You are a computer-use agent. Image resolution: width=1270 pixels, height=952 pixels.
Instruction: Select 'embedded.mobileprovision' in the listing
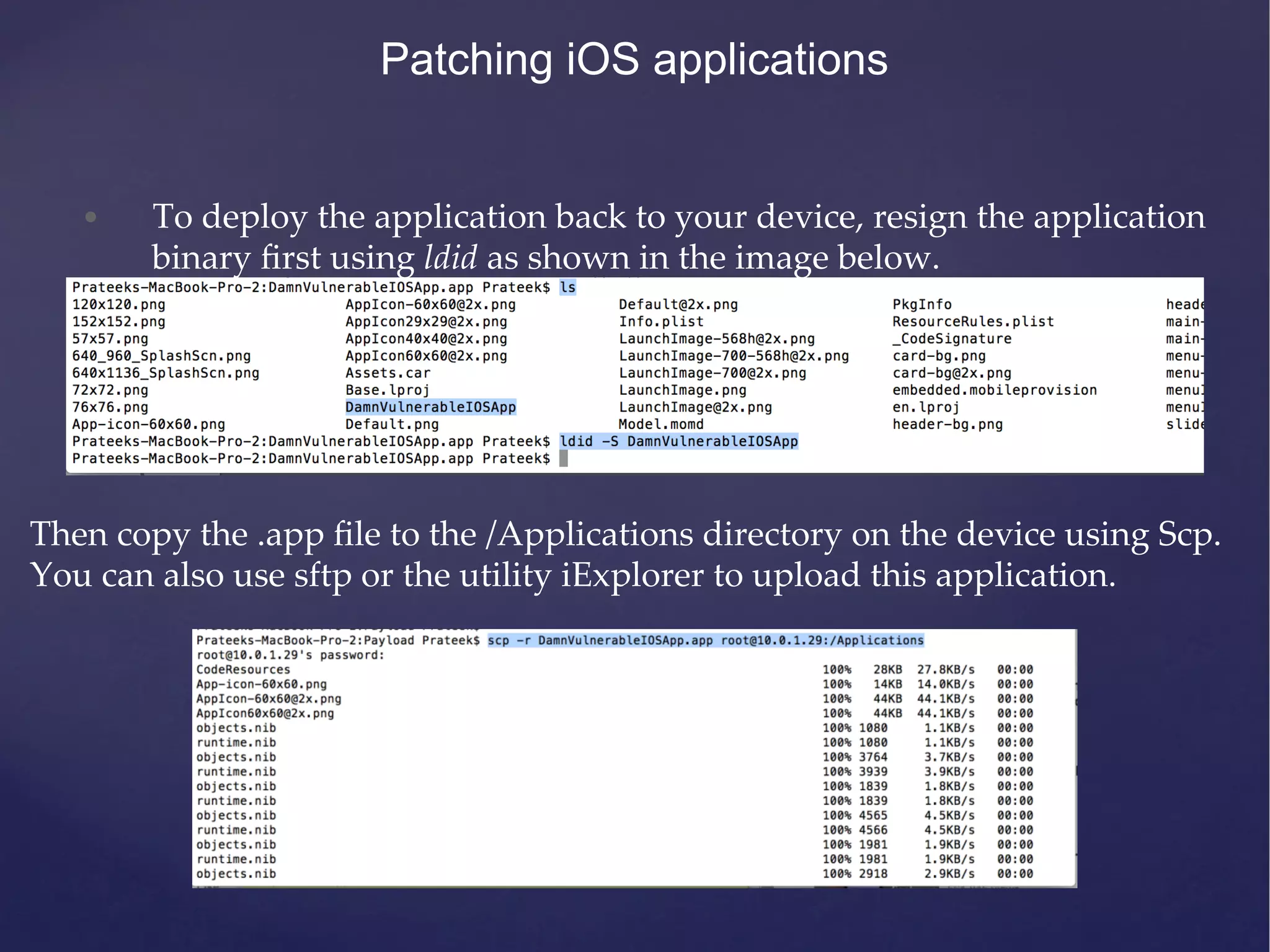995,390
